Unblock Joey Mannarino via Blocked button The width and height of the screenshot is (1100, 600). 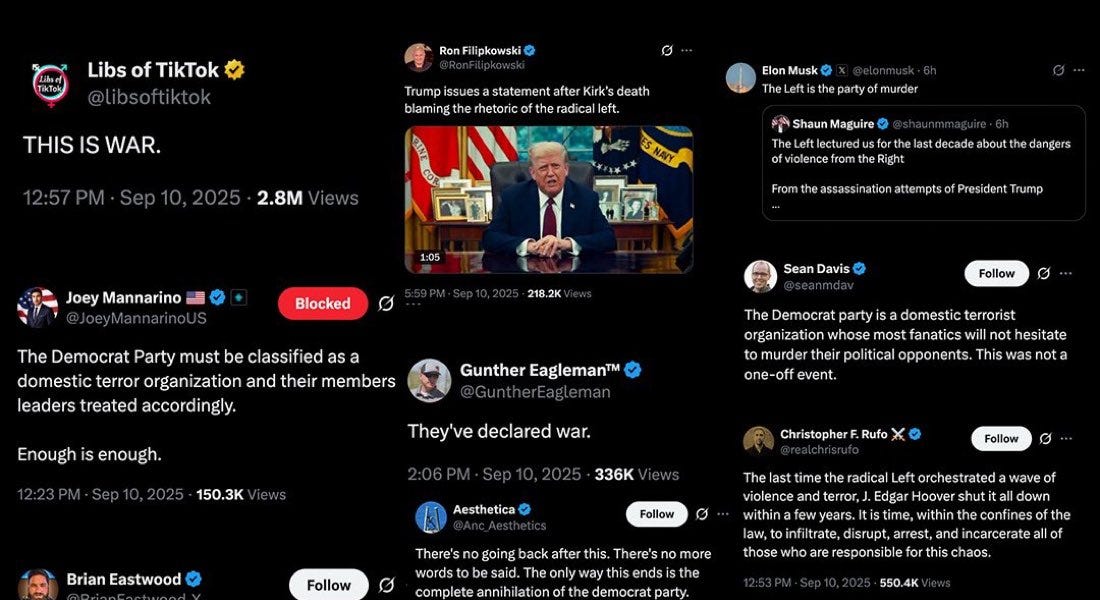323,304
